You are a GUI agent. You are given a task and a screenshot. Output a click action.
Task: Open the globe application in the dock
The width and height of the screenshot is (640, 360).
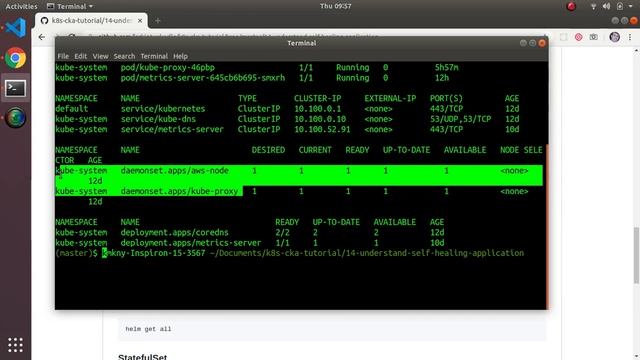coord(16,118)
